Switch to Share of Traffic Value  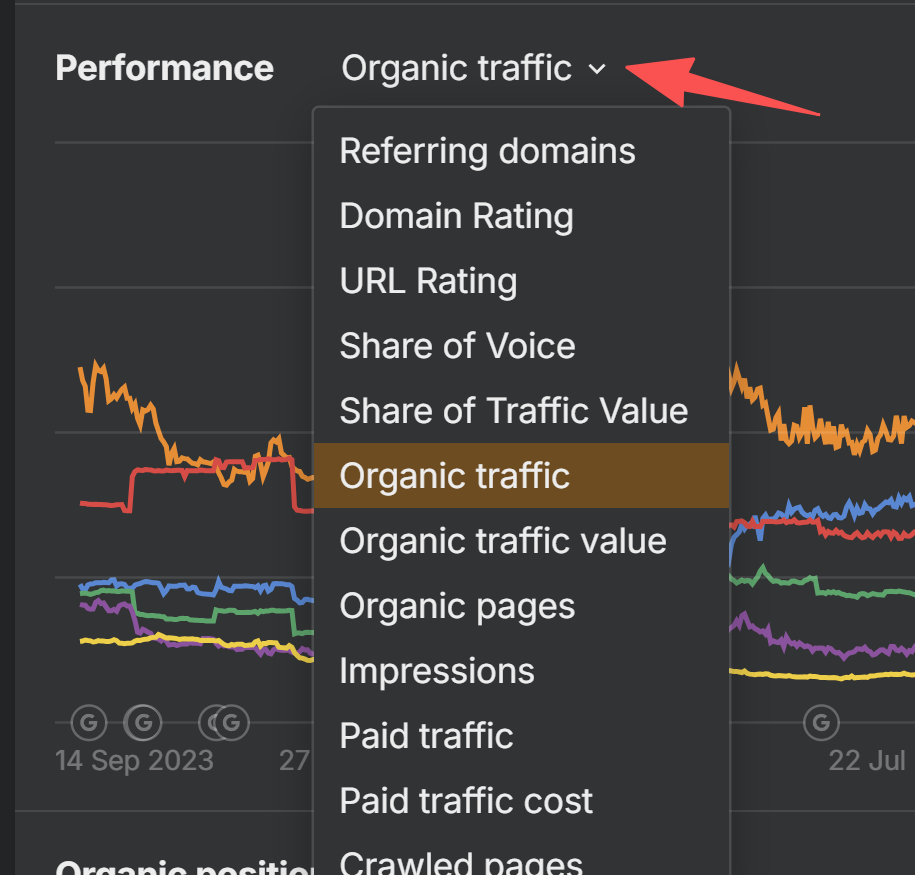click(513, 411)
